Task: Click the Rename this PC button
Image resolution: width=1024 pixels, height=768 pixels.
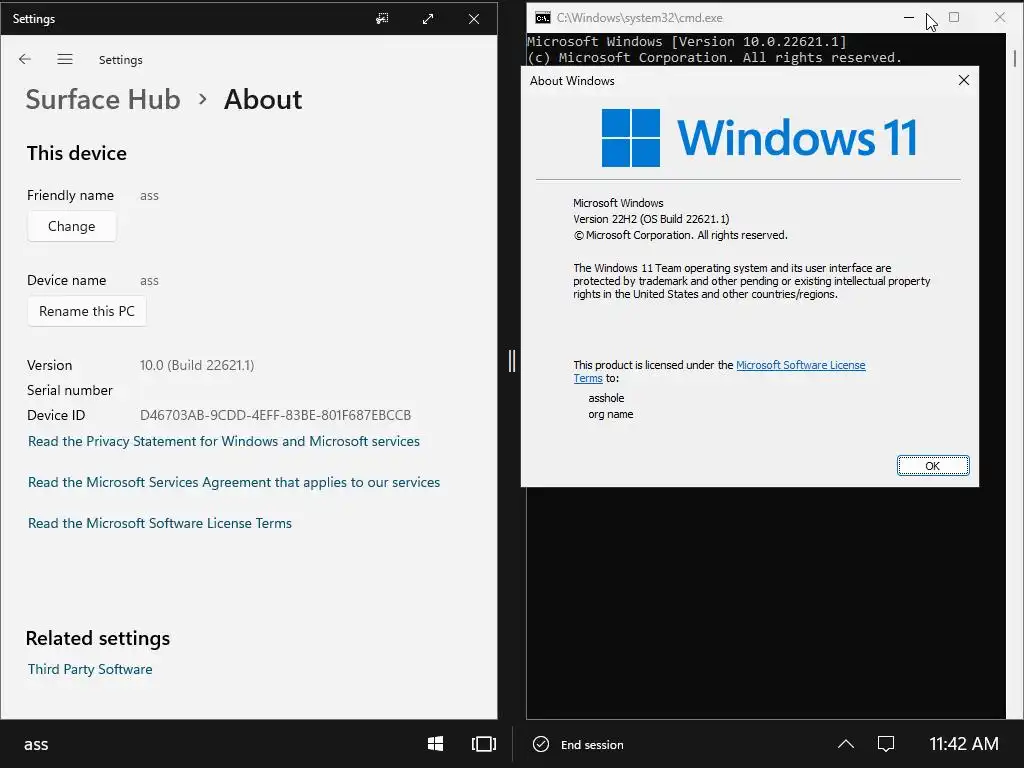Action: pos(87,311)
